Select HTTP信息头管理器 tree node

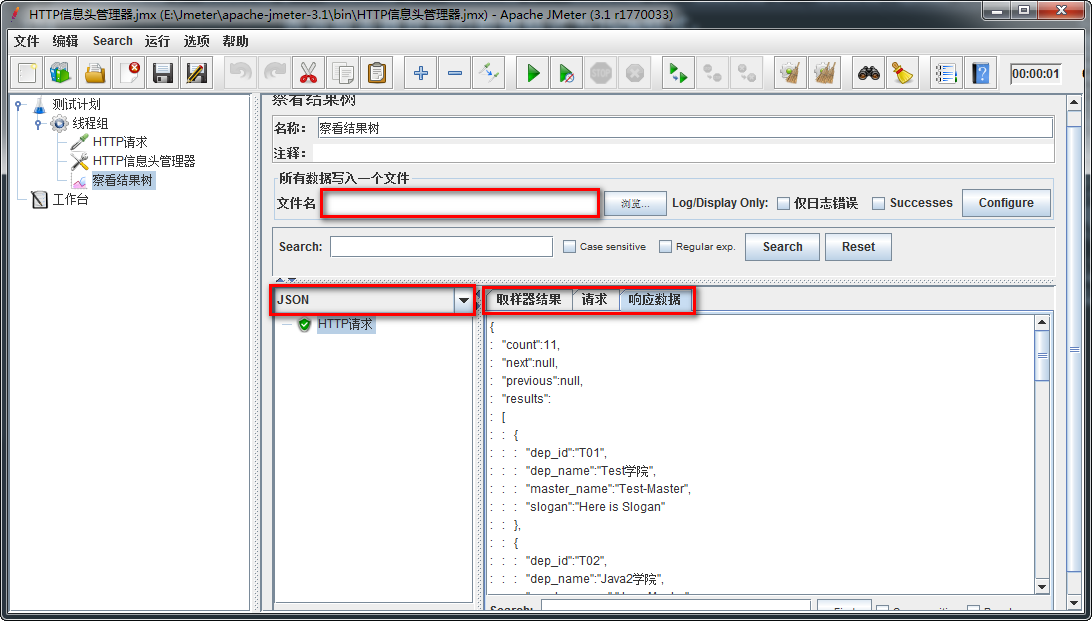[143, 162]
